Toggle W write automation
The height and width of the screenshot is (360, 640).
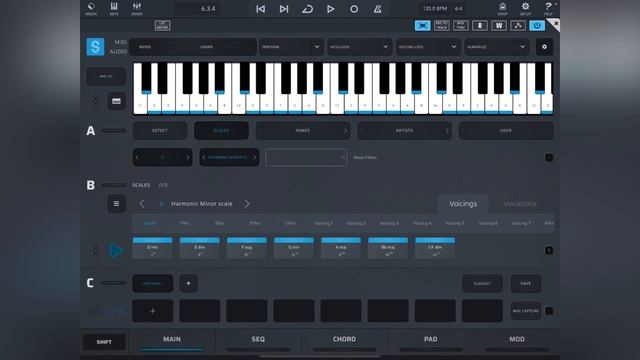499,26
